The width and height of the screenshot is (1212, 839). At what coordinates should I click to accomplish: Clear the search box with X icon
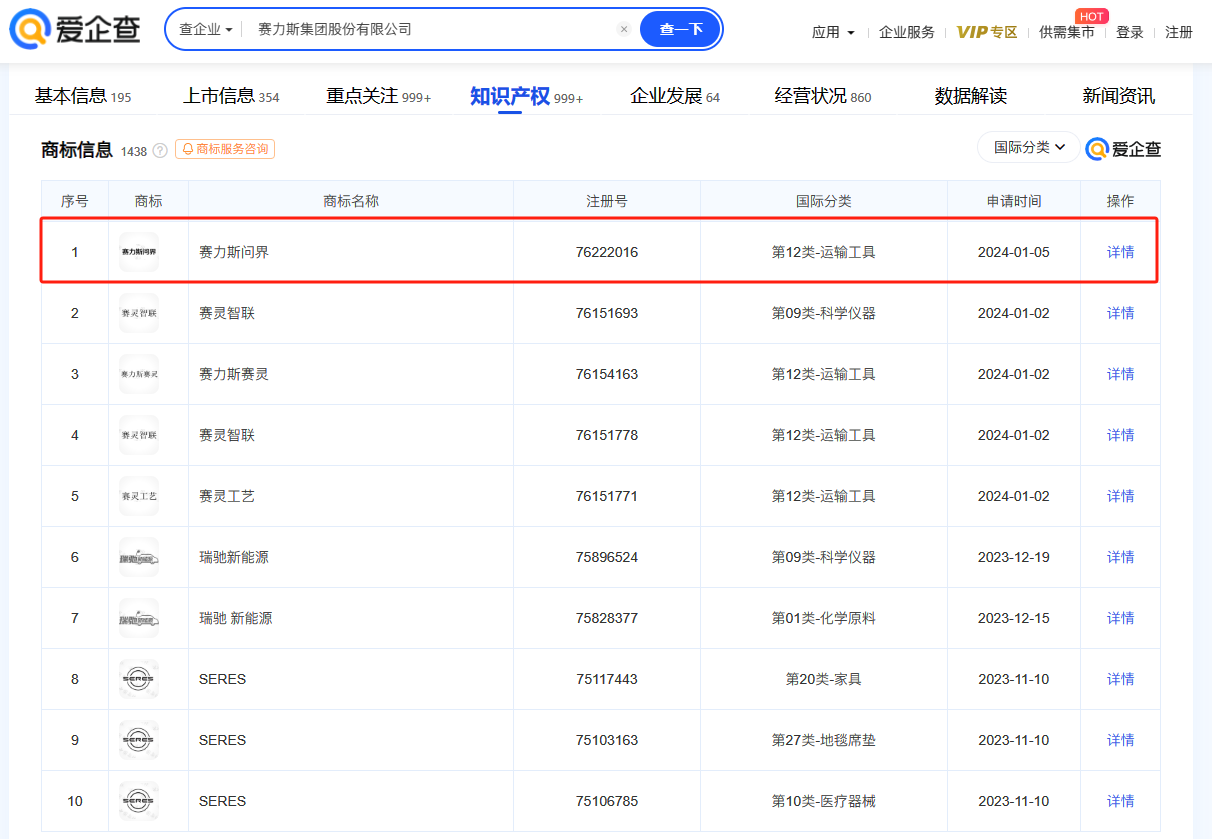tap(624, 30)
